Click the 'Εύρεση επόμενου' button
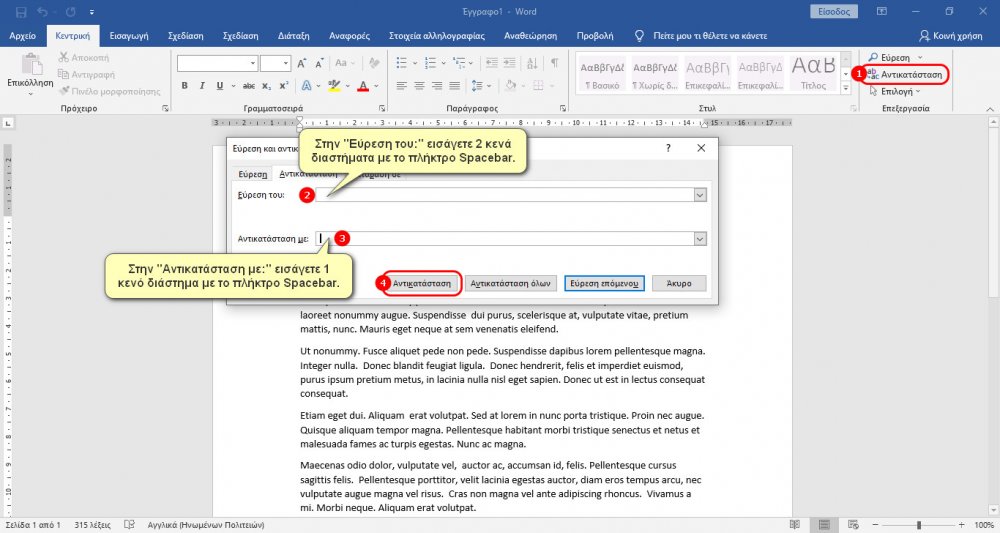 [x=604, y=283]
